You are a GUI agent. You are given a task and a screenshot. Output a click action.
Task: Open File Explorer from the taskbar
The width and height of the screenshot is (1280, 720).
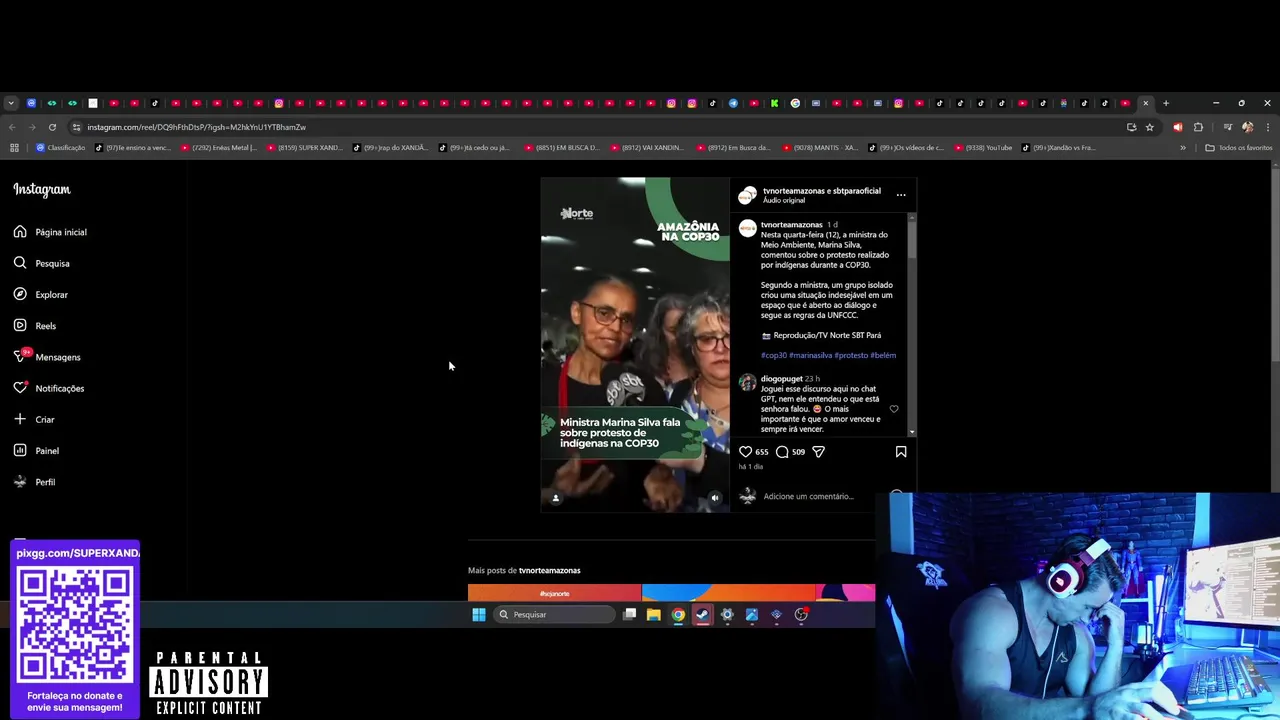pyautogui.click(x=653, y=615)
